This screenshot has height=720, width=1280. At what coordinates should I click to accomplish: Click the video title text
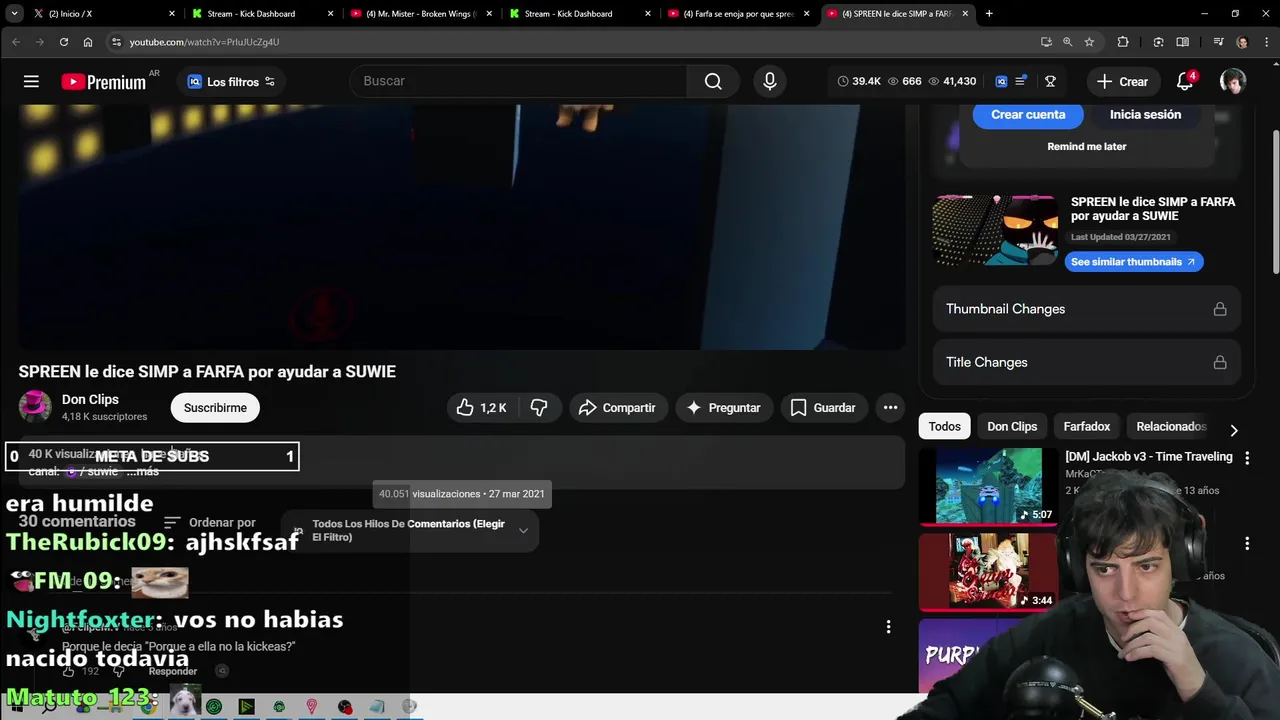(x=207, y=372)
